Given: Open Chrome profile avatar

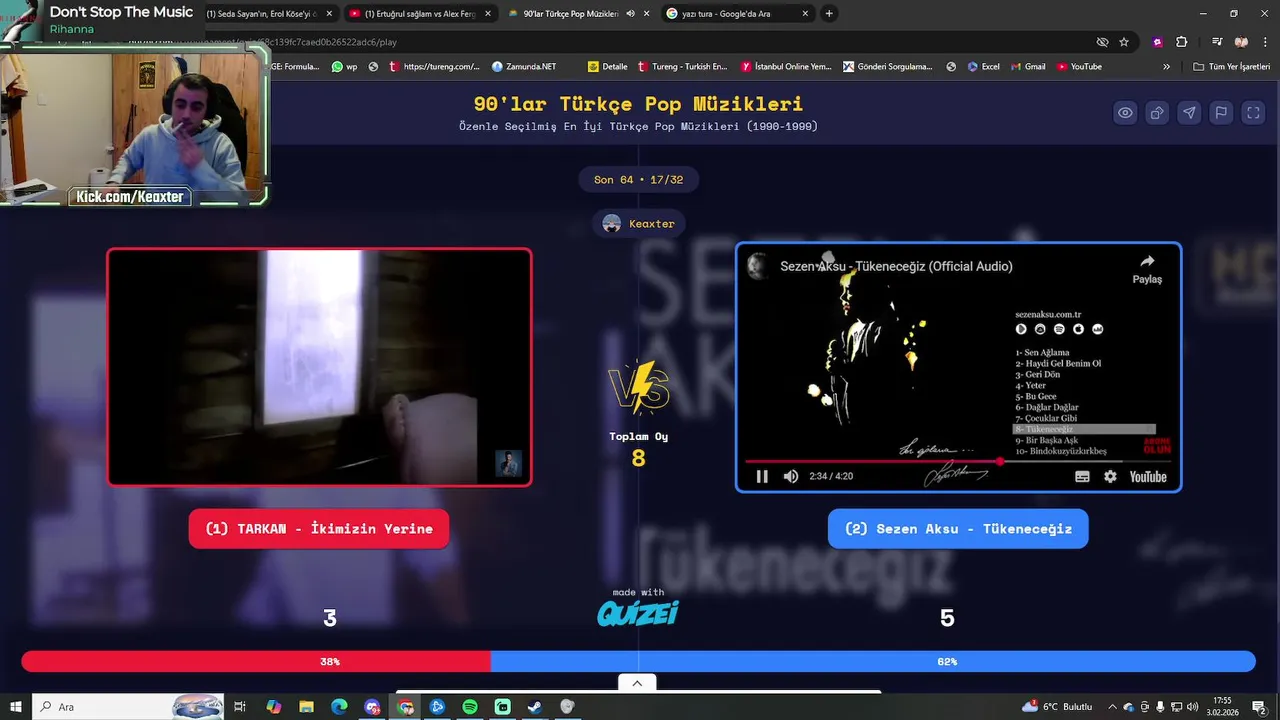Looking at the screenshot, I should pyautogui.click(x=1241, y=42).
